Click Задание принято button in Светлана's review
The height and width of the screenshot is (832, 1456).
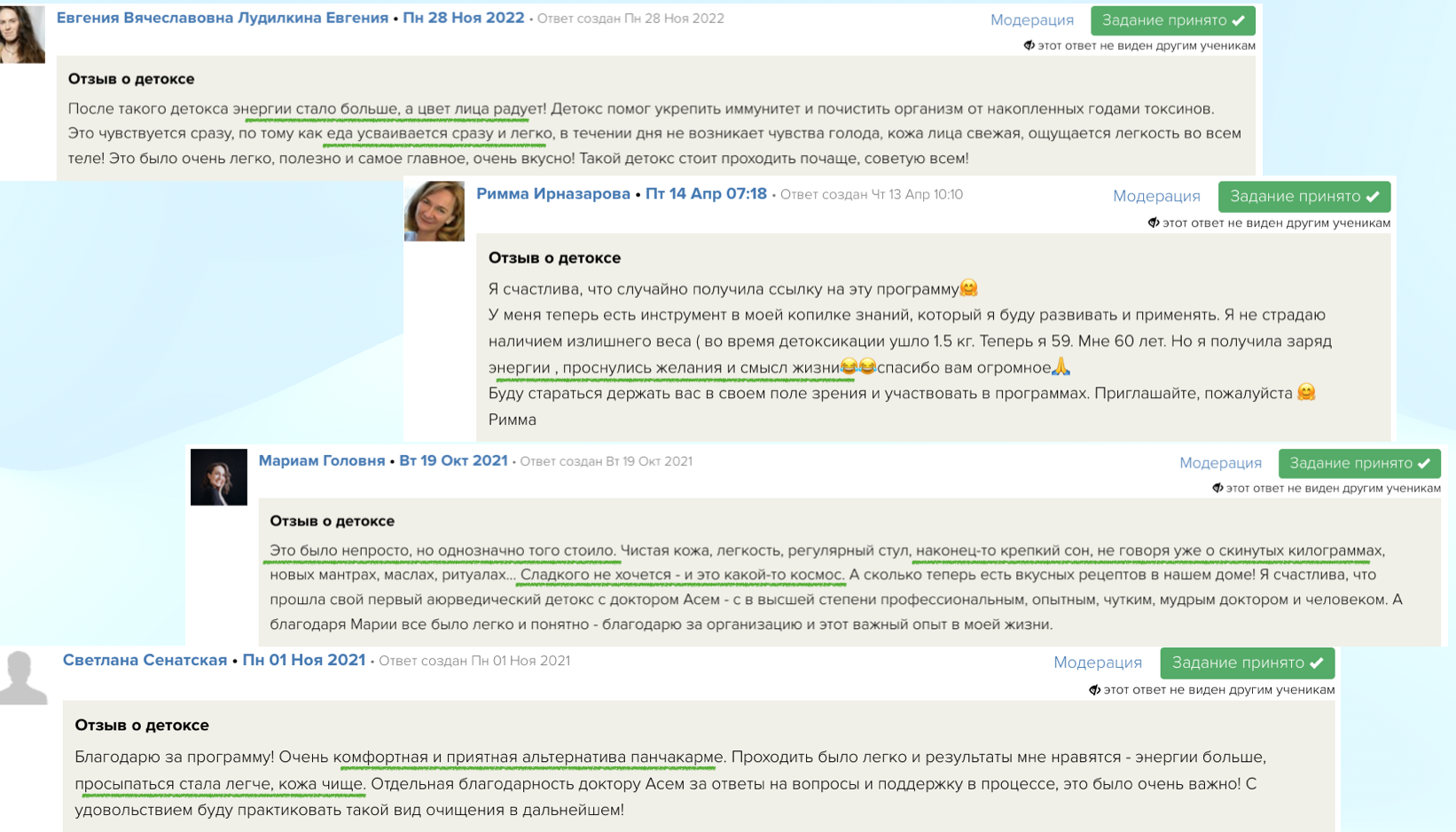pyautogui.click(x=1247, y=663)
